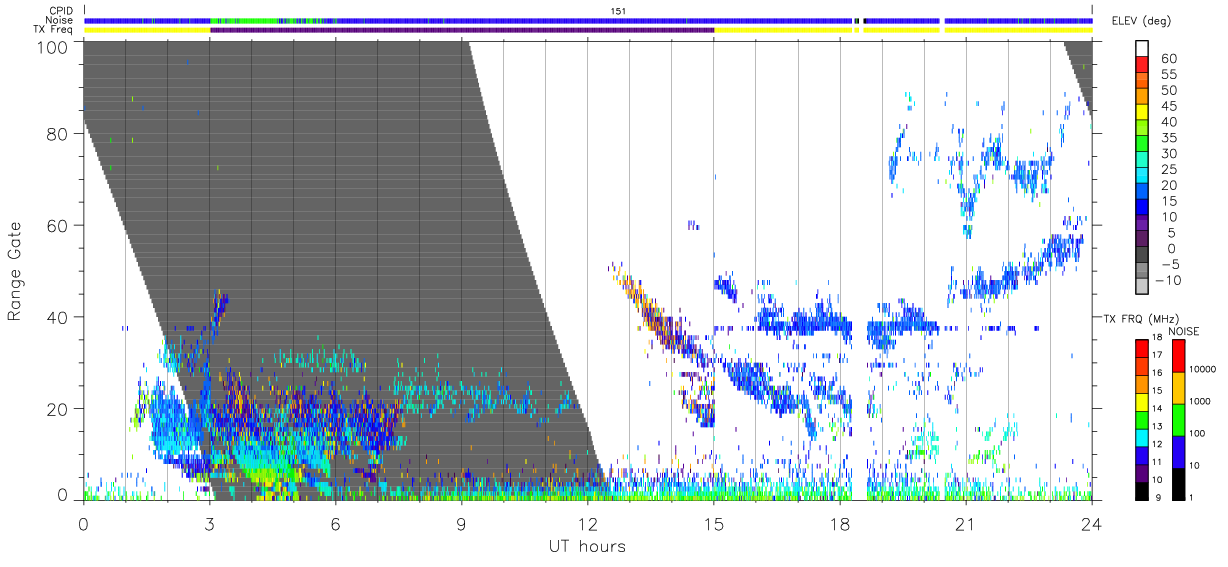Select the black 9–10 swatch in TX FRQ colorbar
The height and width of the screenshot is (567, 1228).
point(1142,489)
